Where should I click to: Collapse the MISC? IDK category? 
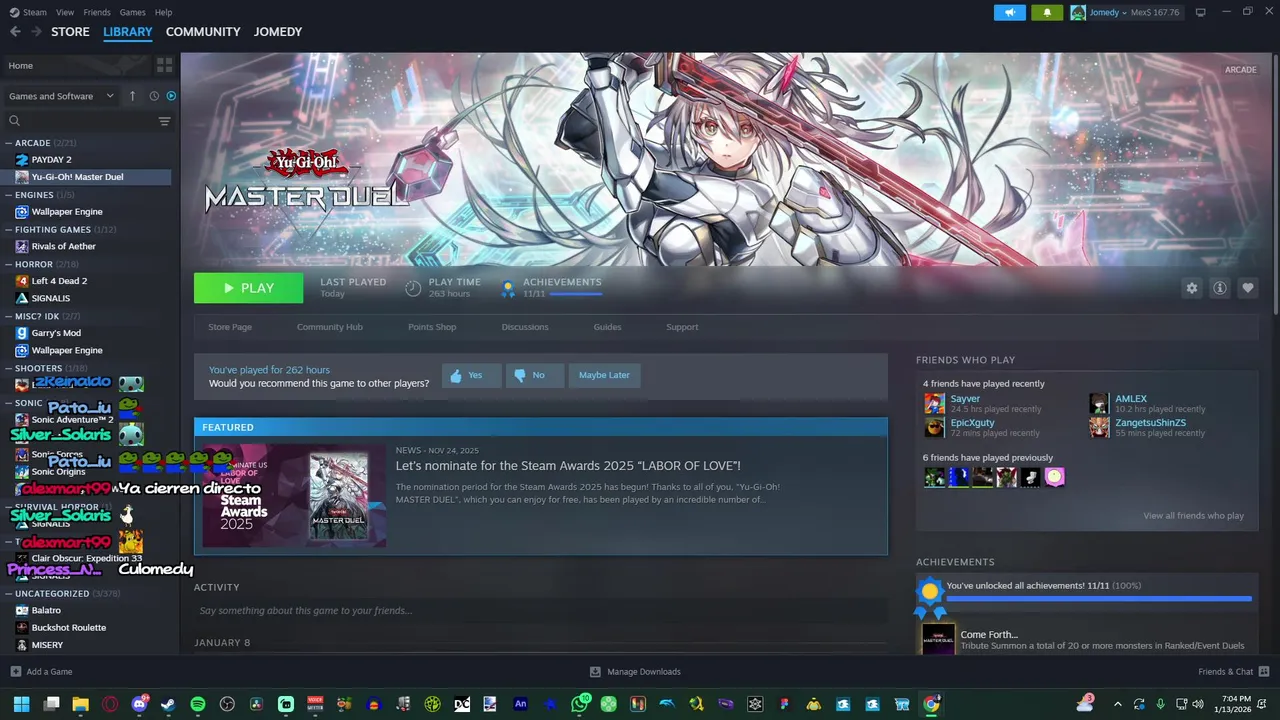(x=8, y=316)
